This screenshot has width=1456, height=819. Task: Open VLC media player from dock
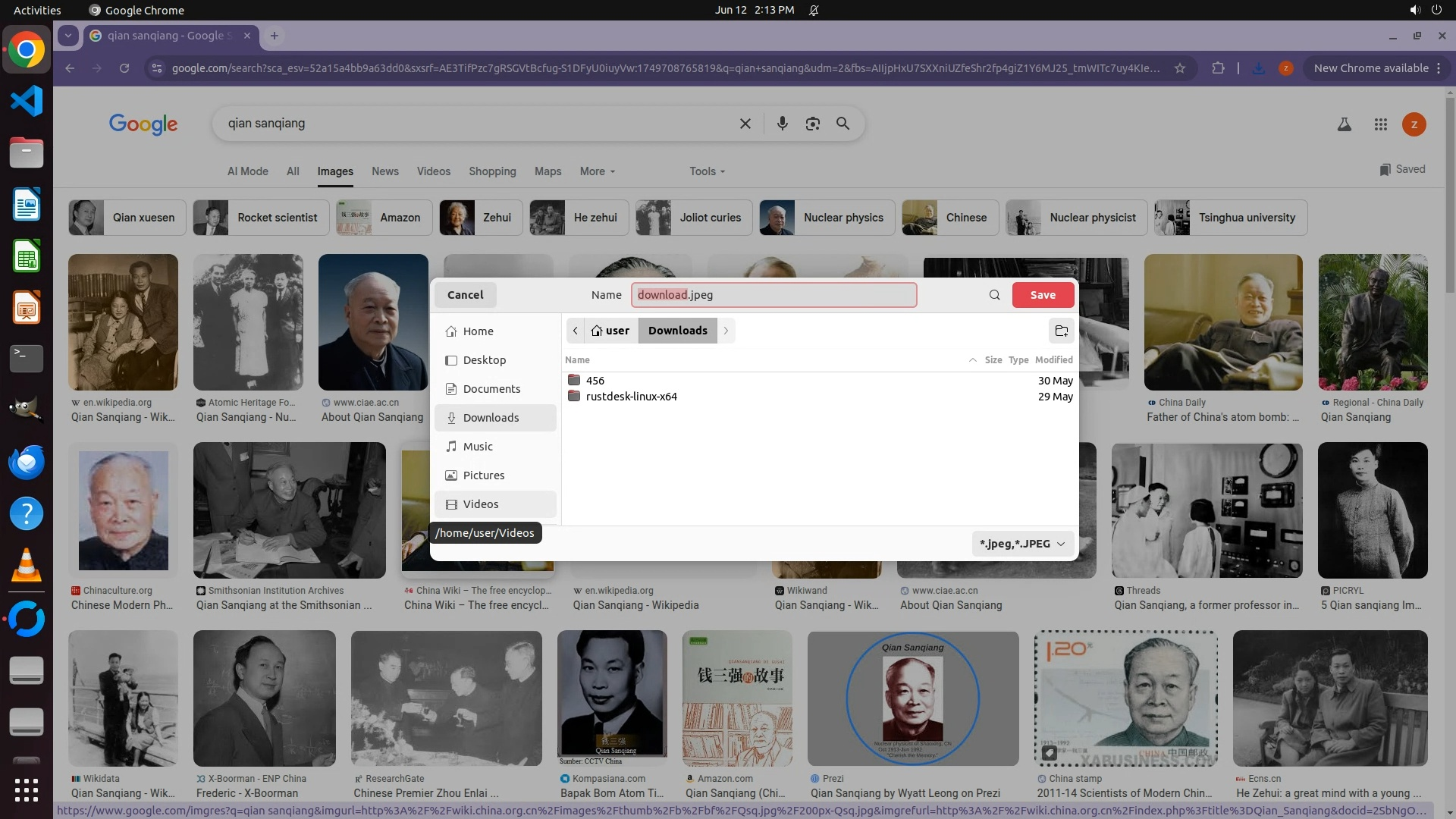pyautogui.click(x=27, y=565)
